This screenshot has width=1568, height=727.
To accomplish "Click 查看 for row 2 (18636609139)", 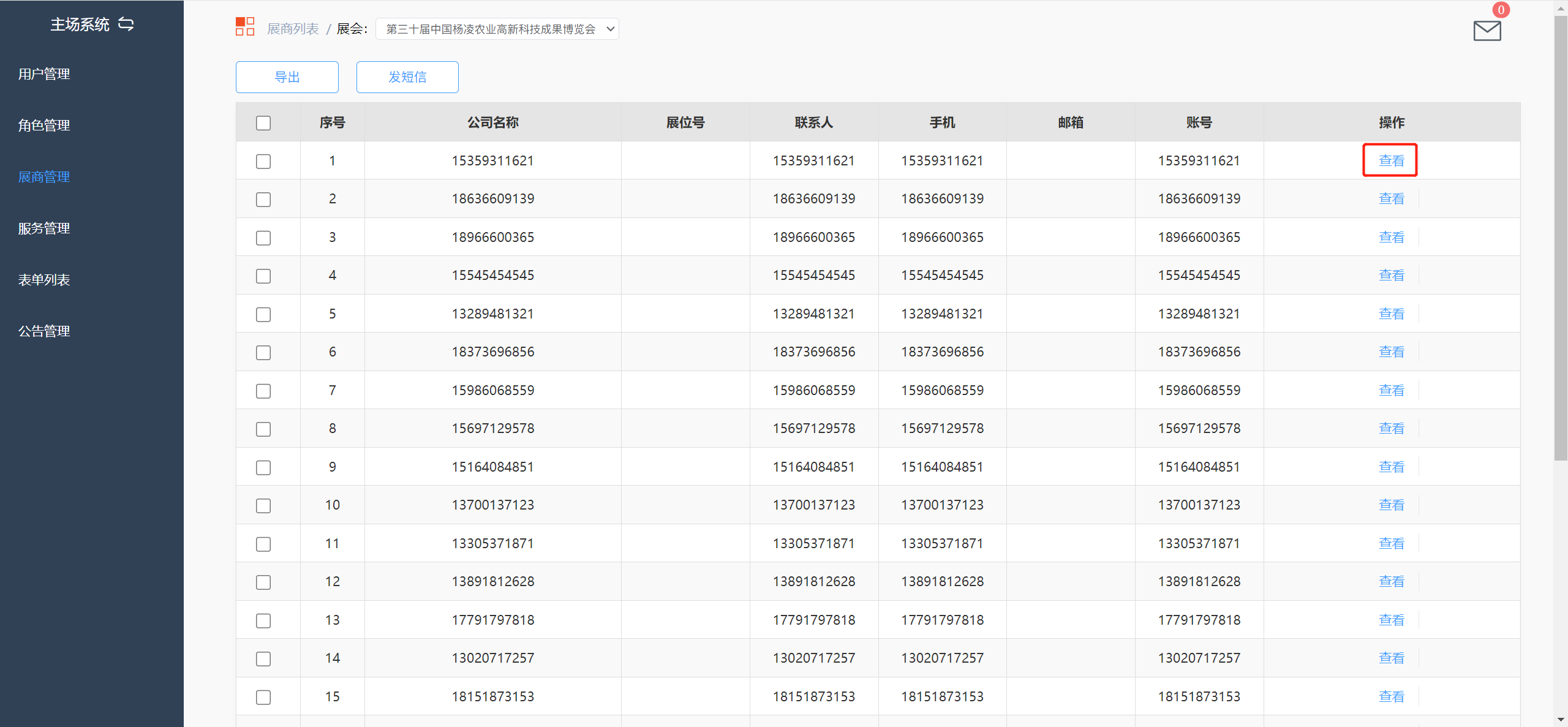I will point(1391,198).
